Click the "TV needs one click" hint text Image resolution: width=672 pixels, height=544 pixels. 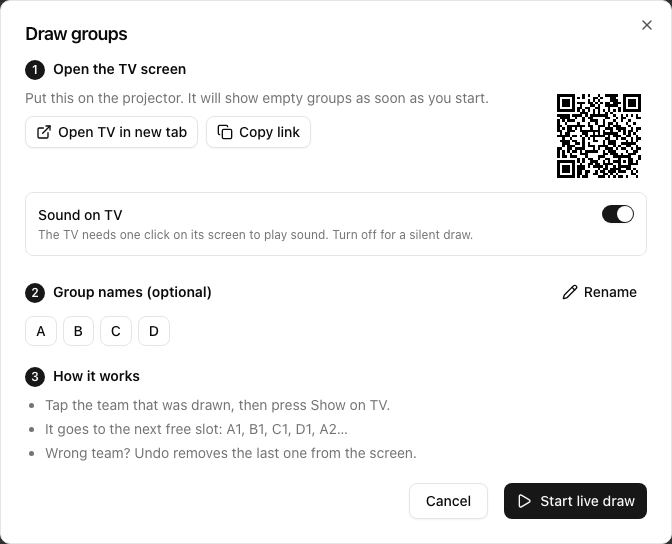[255, 235]
